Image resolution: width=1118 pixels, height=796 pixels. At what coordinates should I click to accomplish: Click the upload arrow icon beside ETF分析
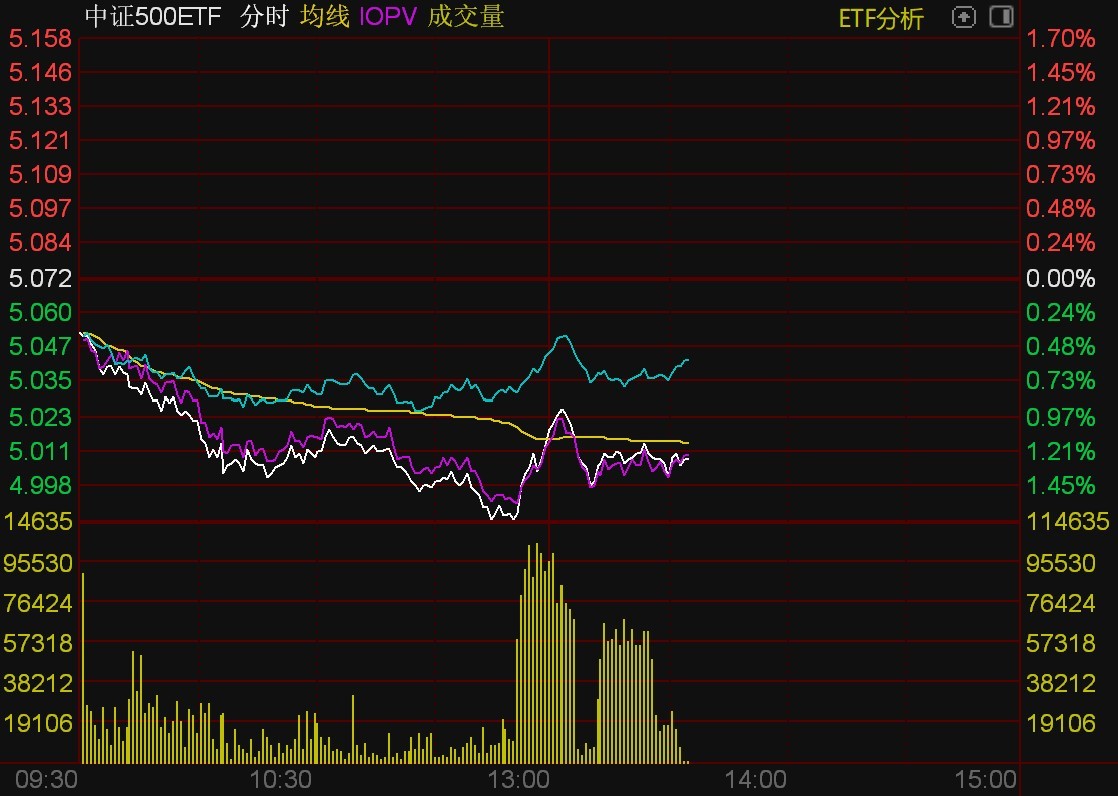(x=963, y=17)
